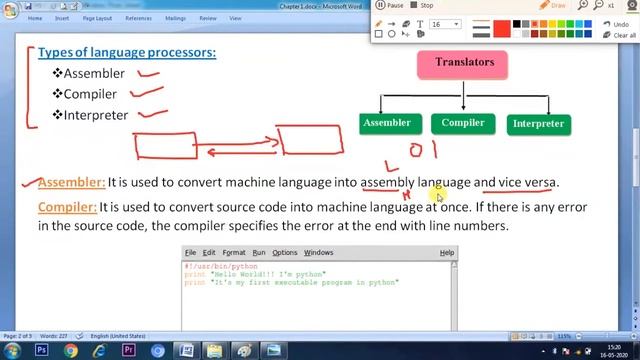Viewport: 640px width, 360px height.
Task: Select the stamp tool beside pointer tool
Action: click(421, 34)
